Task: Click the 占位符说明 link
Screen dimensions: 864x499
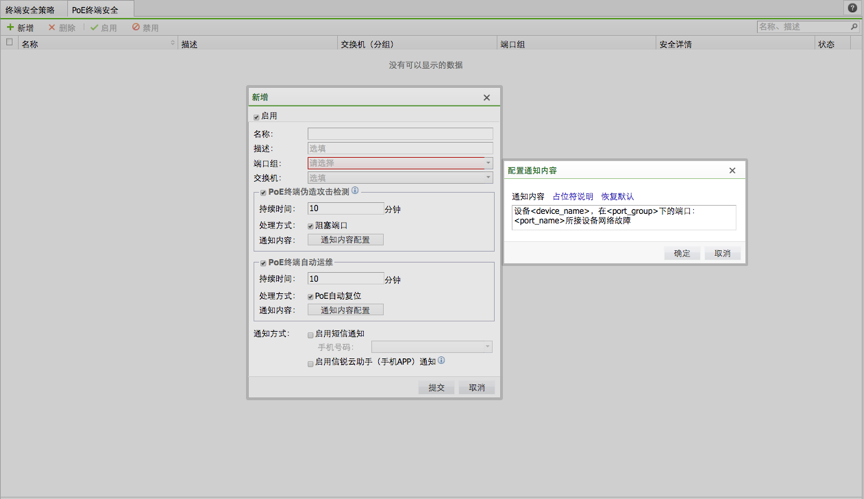Action: (573, 197)
